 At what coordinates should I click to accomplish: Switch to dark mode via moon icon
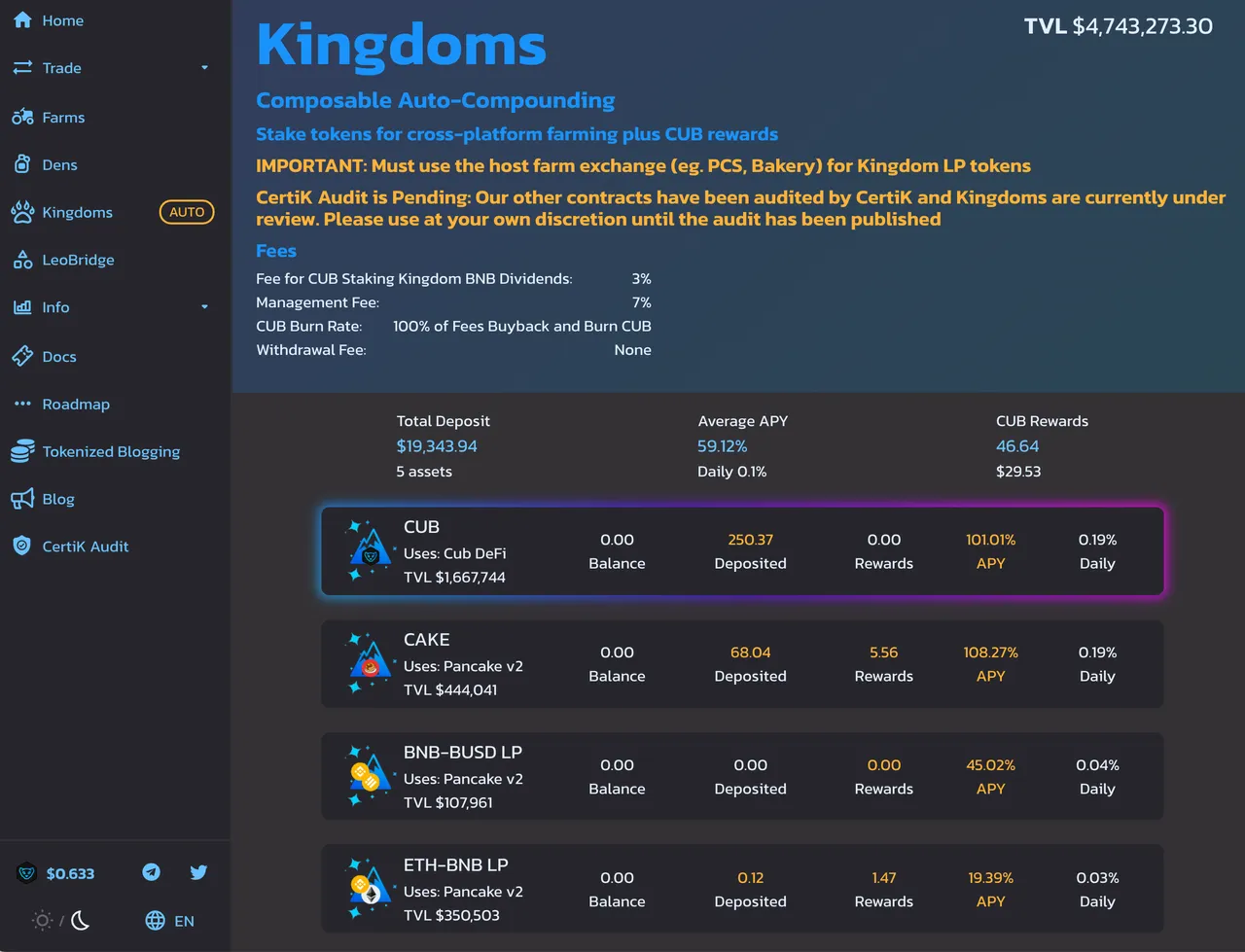pos(81,921)
